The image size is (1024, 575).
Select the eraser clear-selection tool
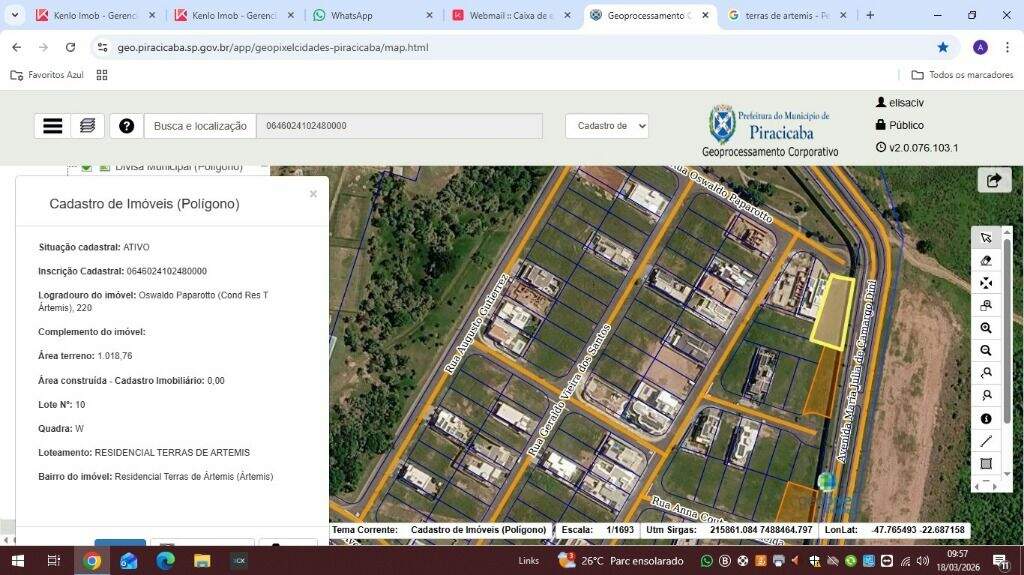tap(986, 261)
